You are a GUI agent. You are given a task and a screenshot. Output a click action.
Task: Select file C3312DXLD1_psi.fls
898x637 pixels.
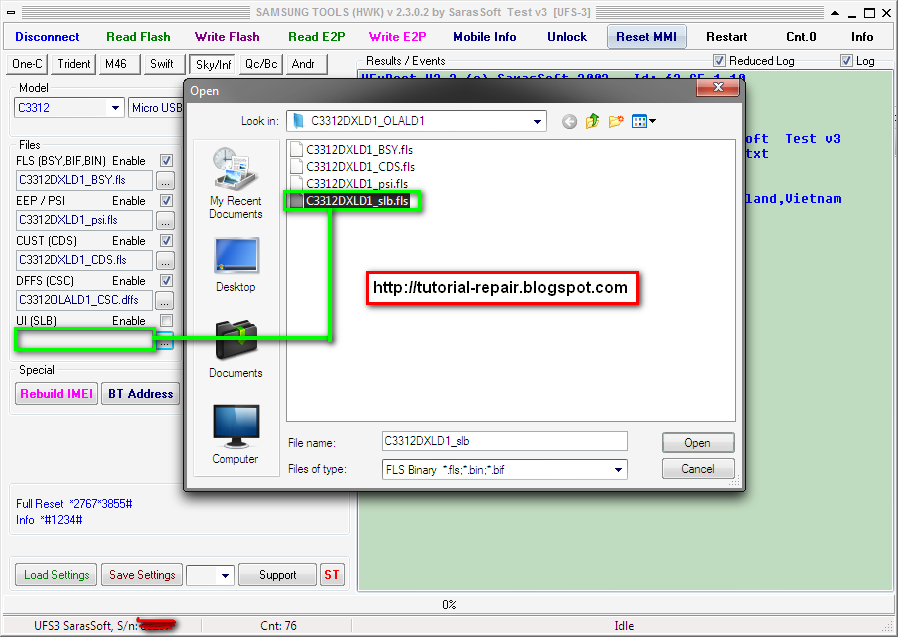pos(349,184)
